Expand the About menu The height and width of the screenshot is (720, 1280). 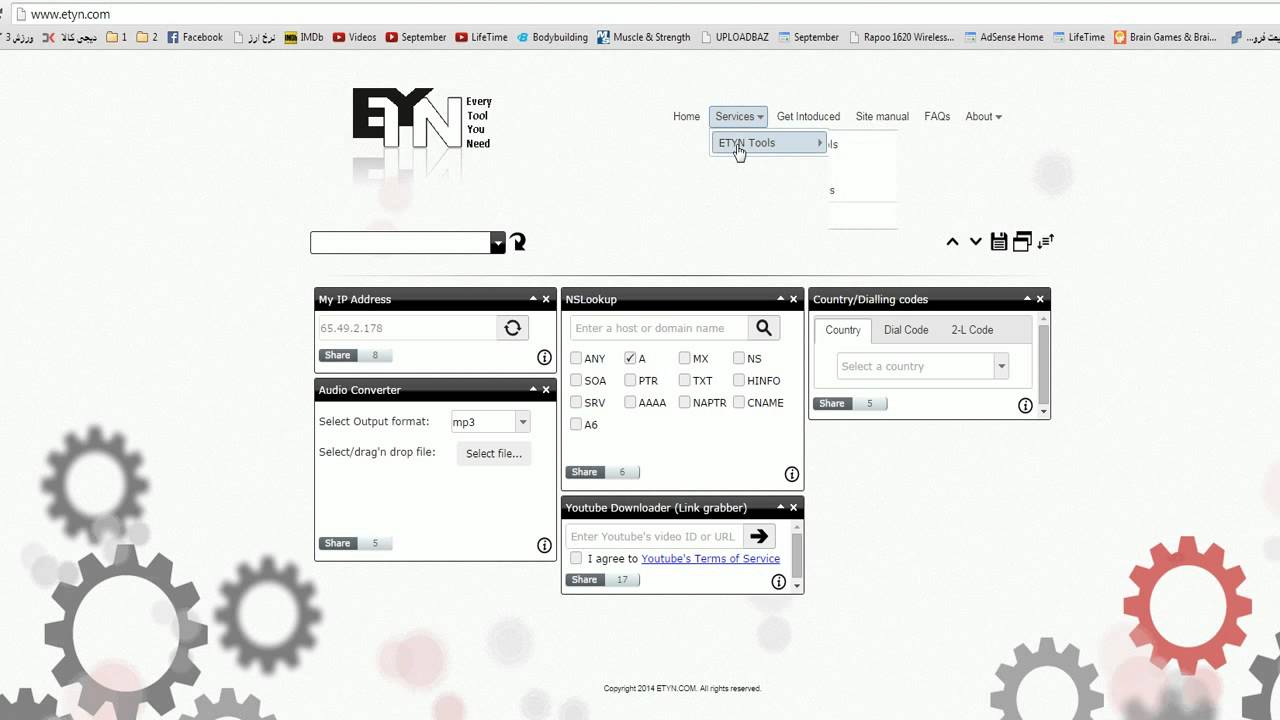coord(983,117)
